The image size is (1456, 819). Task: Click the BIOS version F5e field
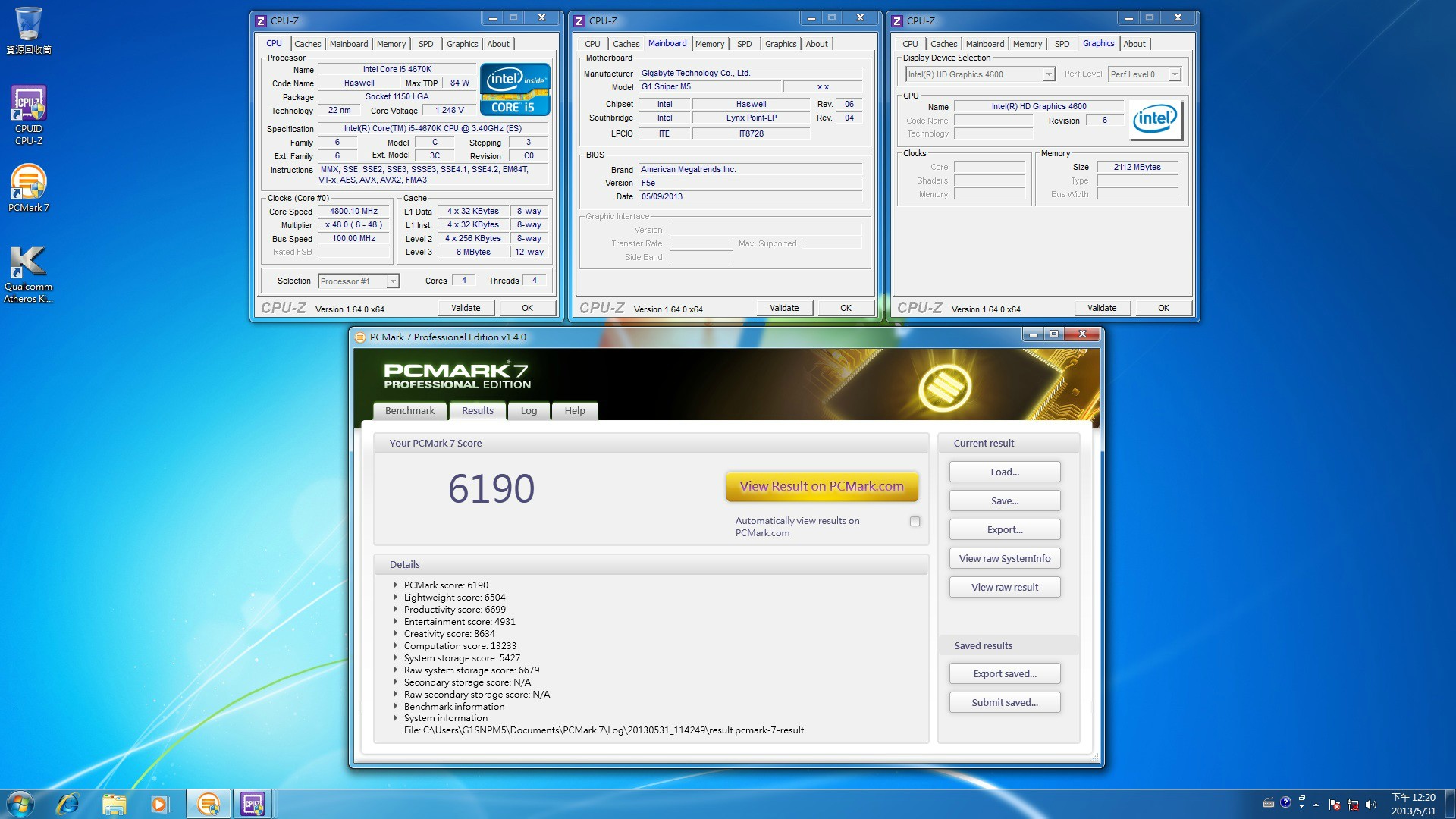click(750, 183)
